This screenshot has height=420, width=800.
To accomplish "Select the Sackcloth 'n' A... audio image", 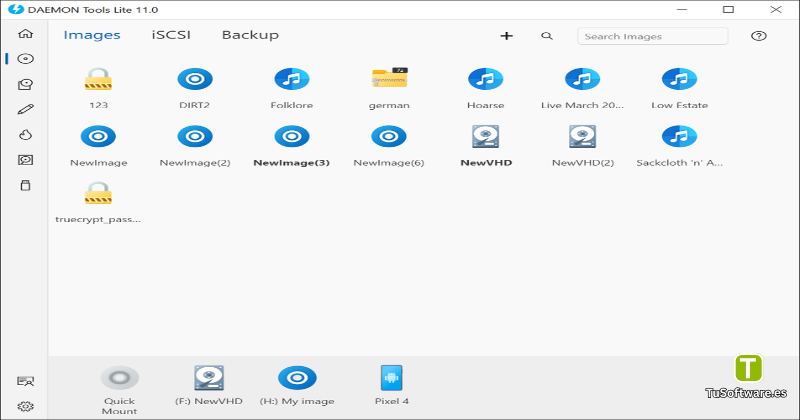I will click(680, 137).
